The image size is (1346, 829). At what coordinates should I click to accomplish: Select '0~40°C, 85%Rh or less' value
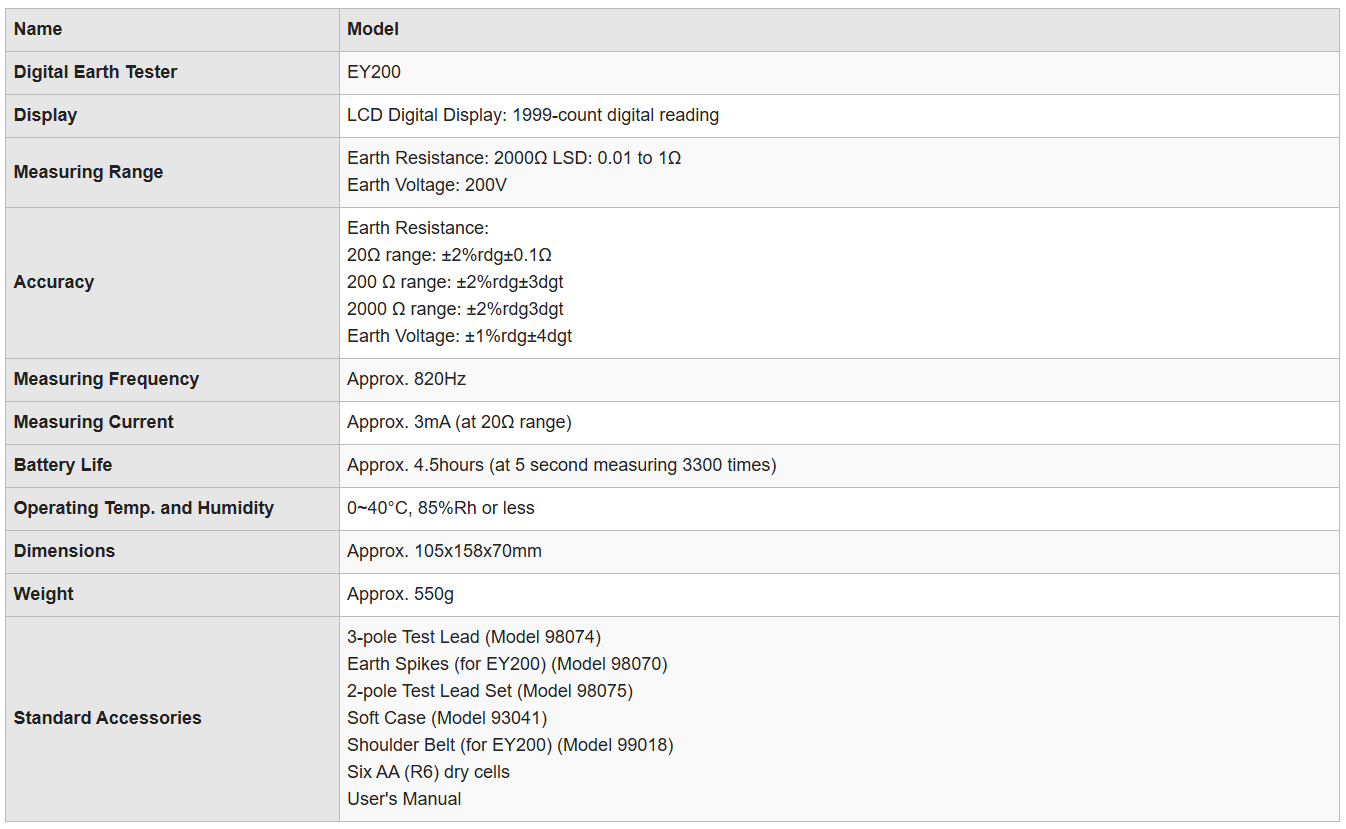point(441,508)
